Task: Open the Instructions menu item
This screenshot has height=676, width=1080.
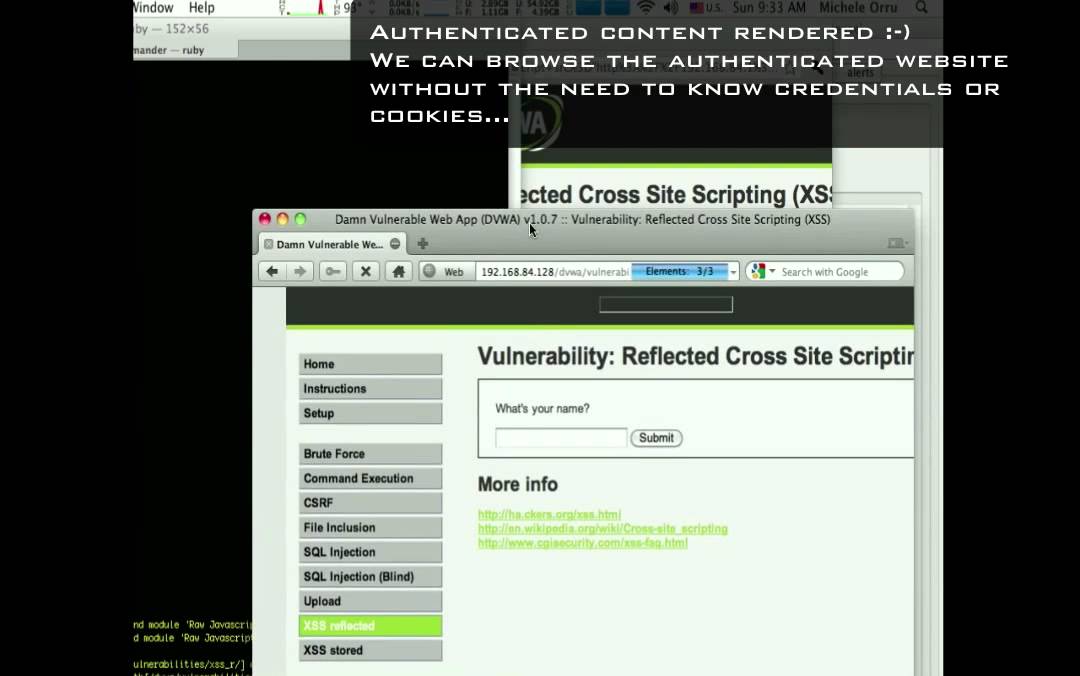Action: click(371, 389)
